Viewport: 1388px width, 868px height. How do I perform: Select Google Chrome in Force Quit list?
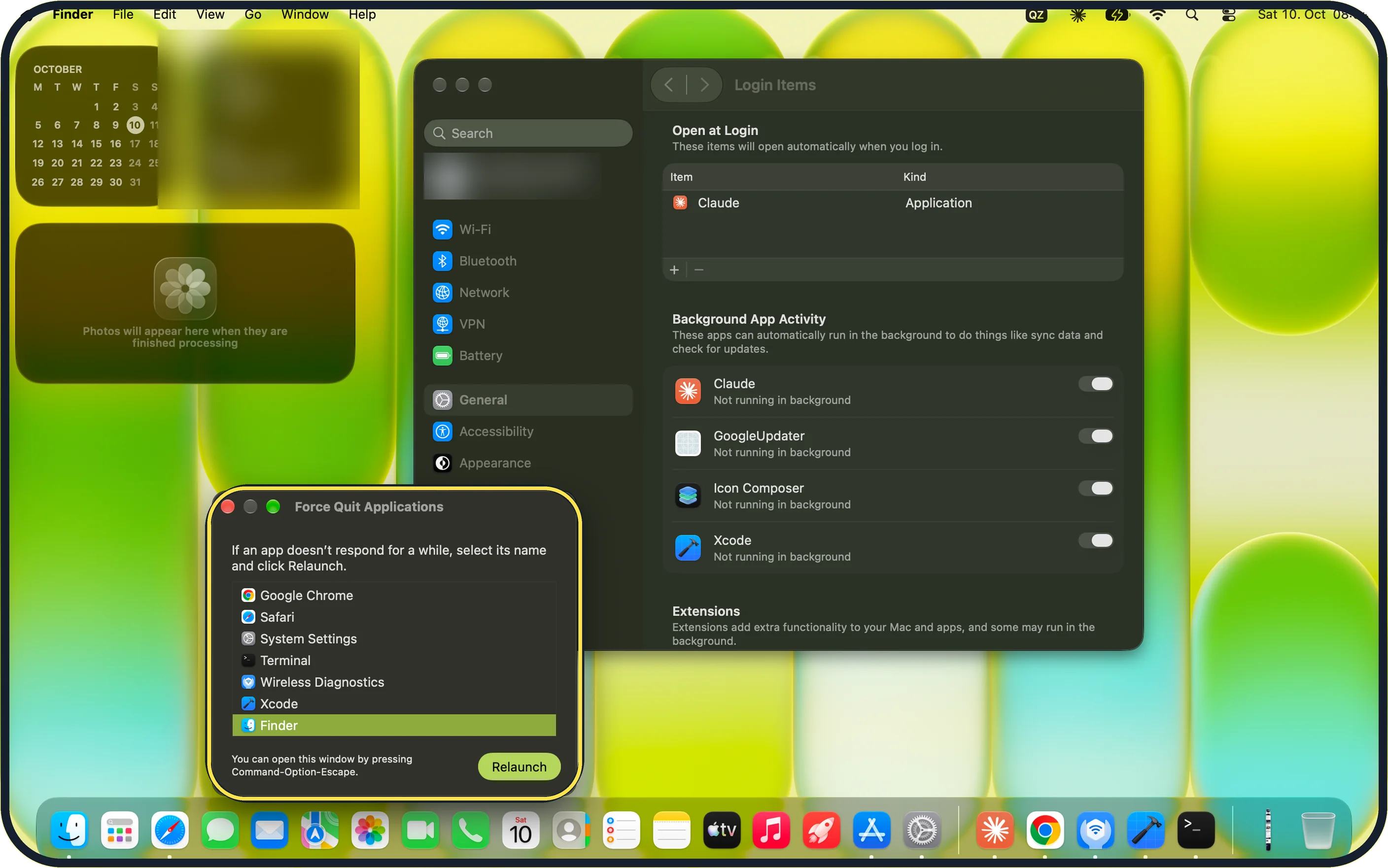394,595
